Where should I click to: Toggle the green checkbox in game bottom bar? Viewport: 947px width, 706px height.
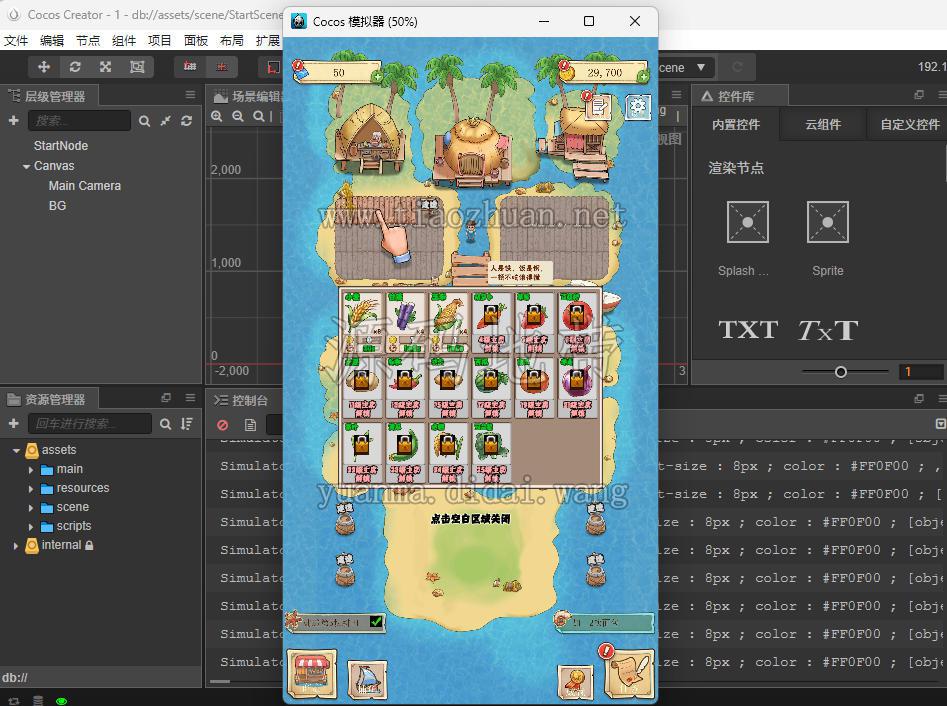point(376,621)
